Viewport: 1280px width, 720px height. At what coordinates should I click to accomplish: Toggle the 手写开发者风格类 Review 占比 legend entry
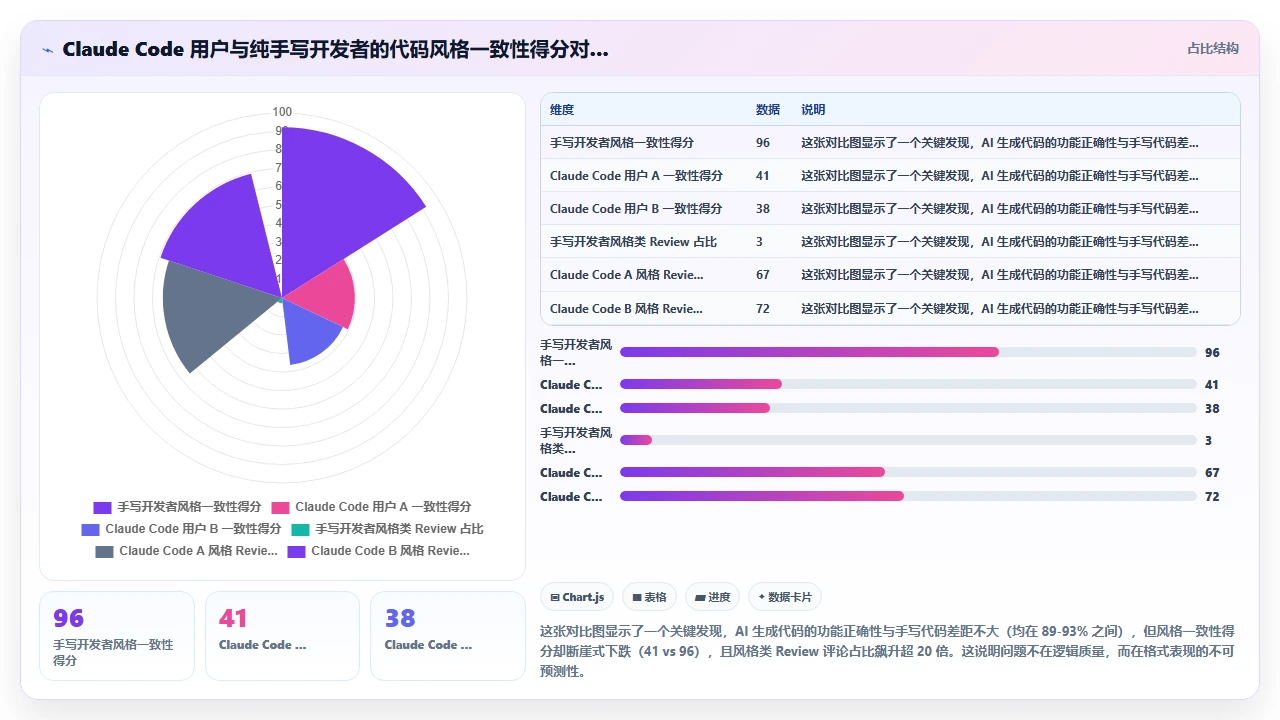[x=387, y=529]
